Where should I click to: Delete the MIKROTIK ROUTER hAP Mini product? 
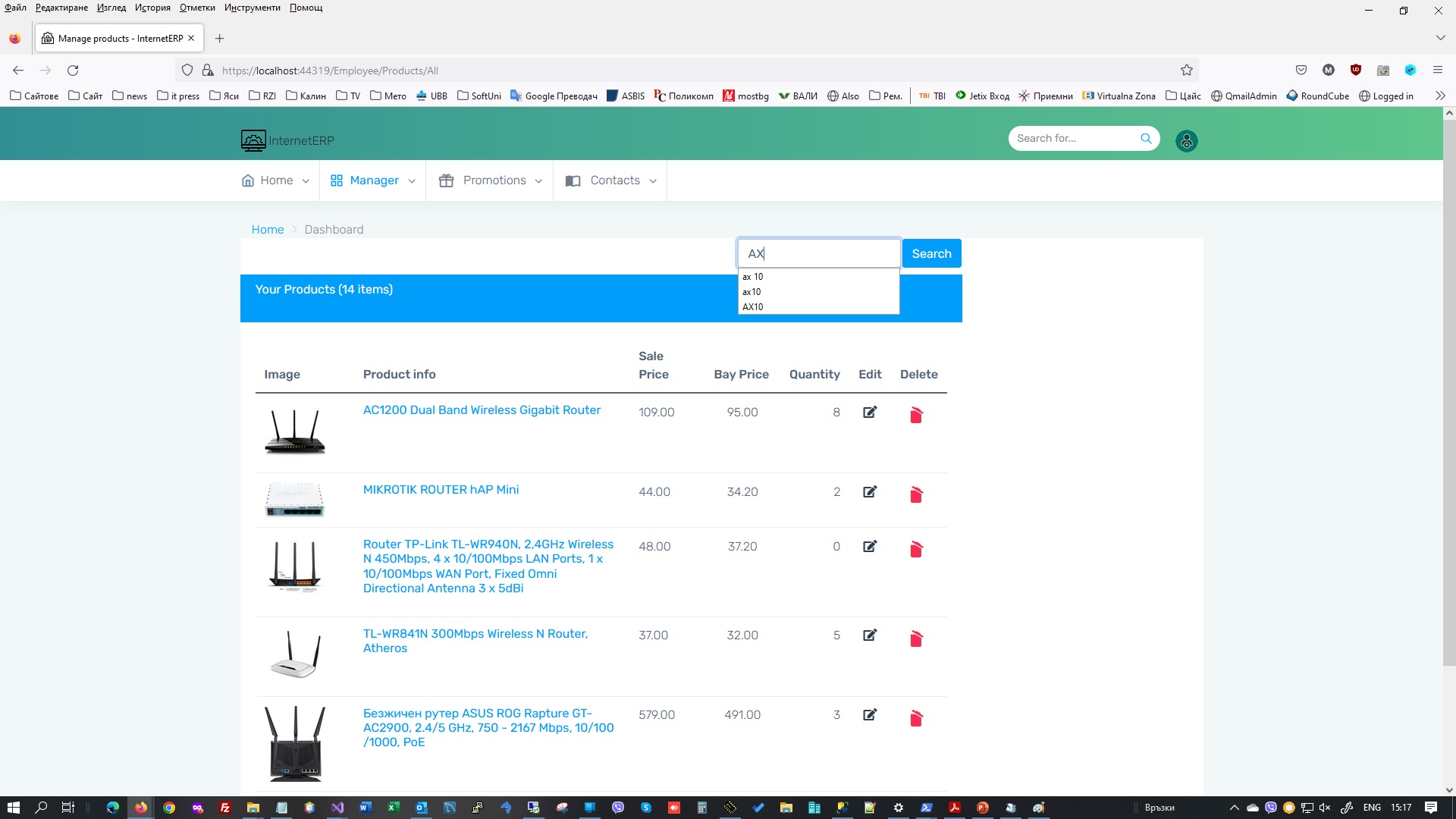(916, 494)
